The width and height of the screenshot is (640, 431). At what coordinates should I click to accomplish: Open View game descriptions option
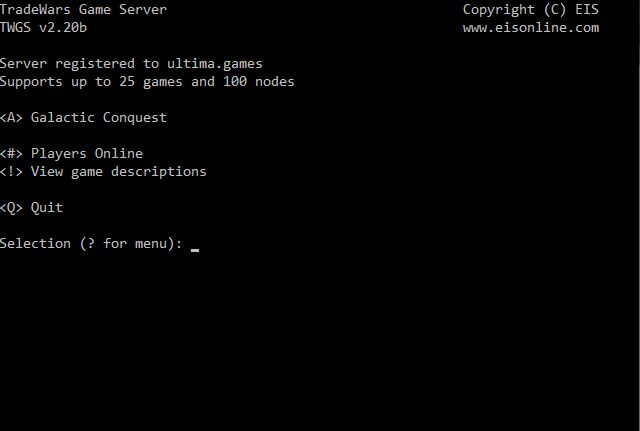(103, 171)
